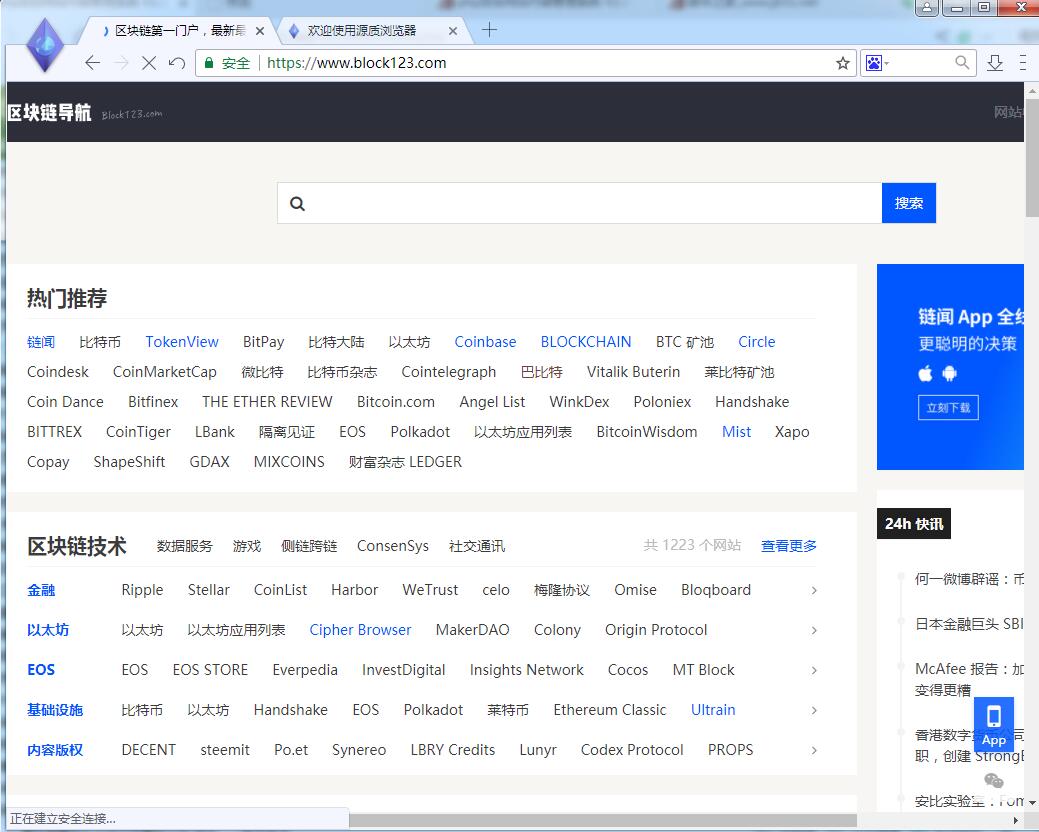Click the browser back arrow
Screen dimensions: 1039x832
(92, 63)
